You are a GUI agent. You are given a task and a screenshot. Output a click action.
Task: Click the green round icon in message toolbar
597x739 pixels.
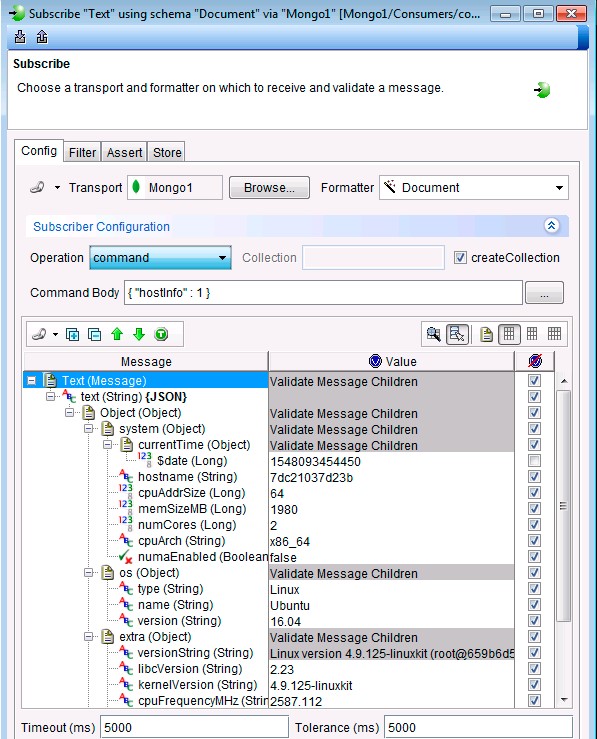click(161, 335)
